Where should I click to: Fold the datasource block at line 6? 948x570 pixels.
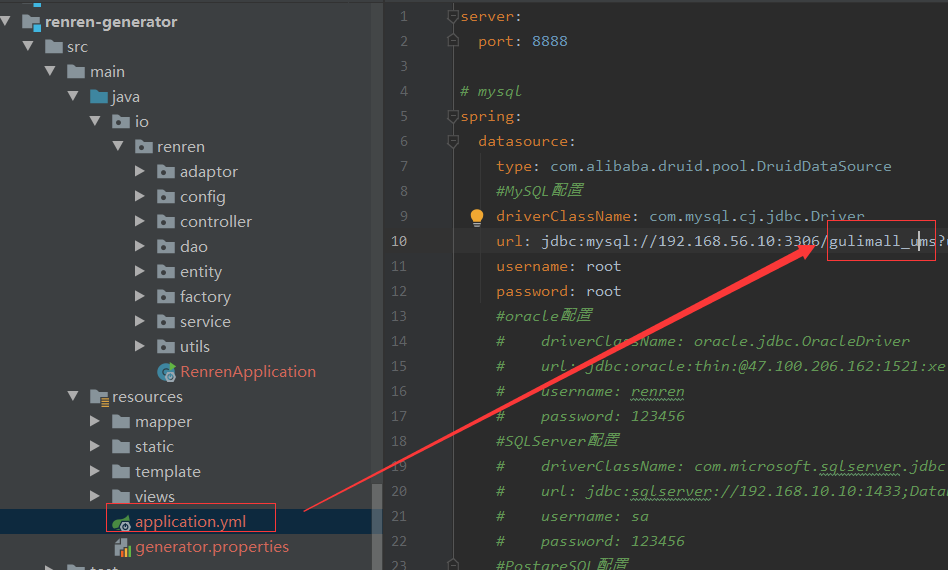pyautogui.click(x=453, y=141)
